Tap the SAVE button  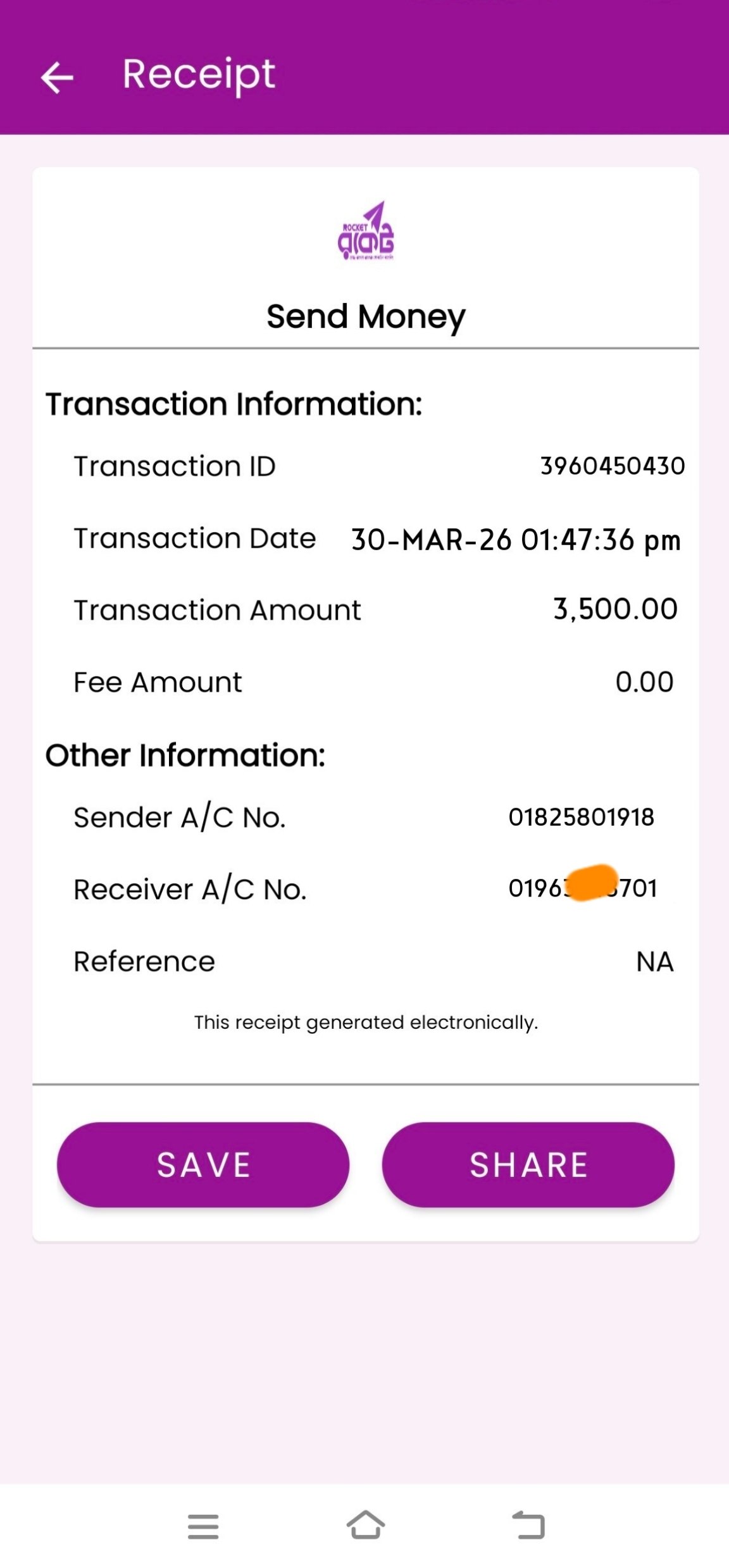(203, 1165)
